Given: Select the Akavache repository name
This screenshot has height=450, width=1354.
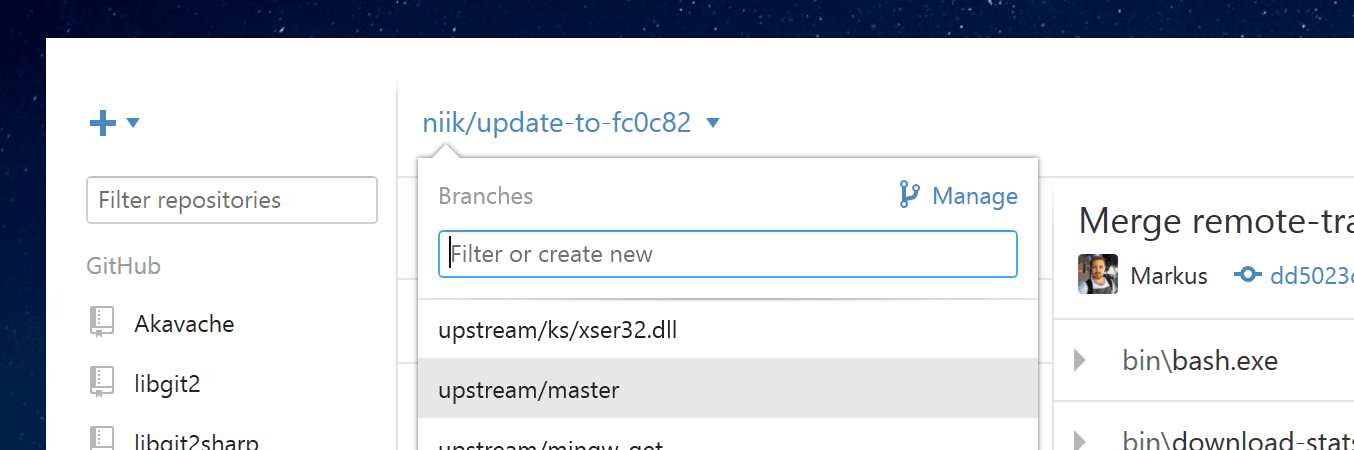Looking at the screenshot, I should [x=184, y=324].
